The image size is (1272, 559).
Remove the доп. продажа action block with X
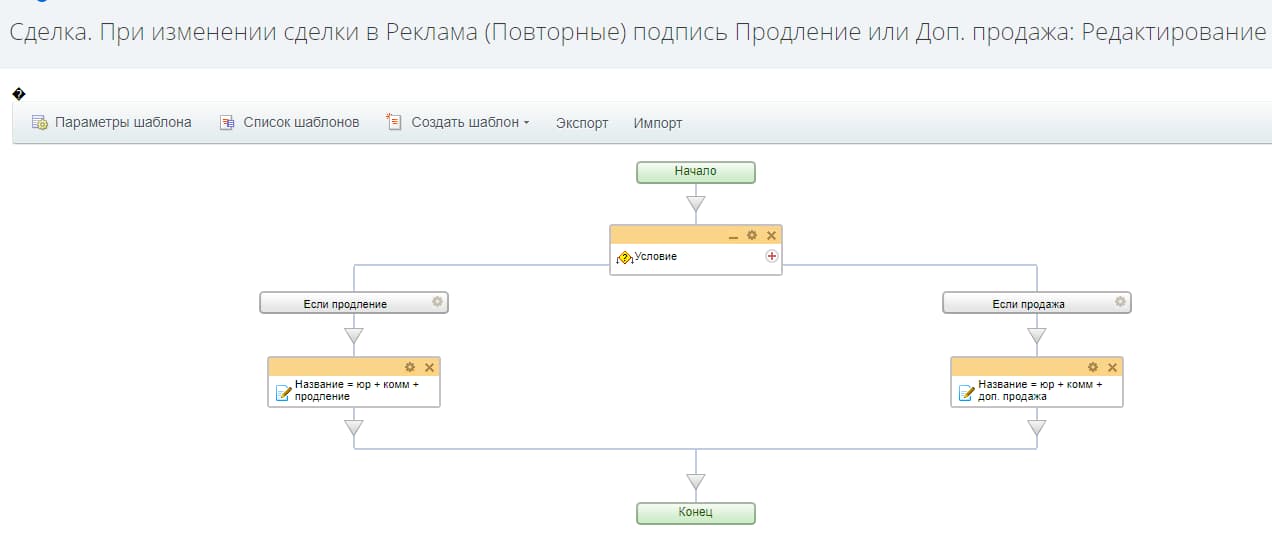pos(1112,367)
